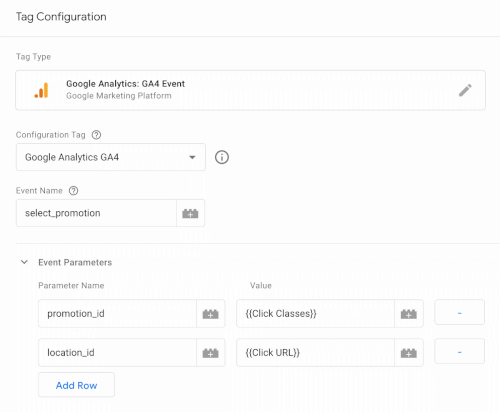Insert variable for promotion_id parameter name
500x412 pixels.
tap(211, 314)
